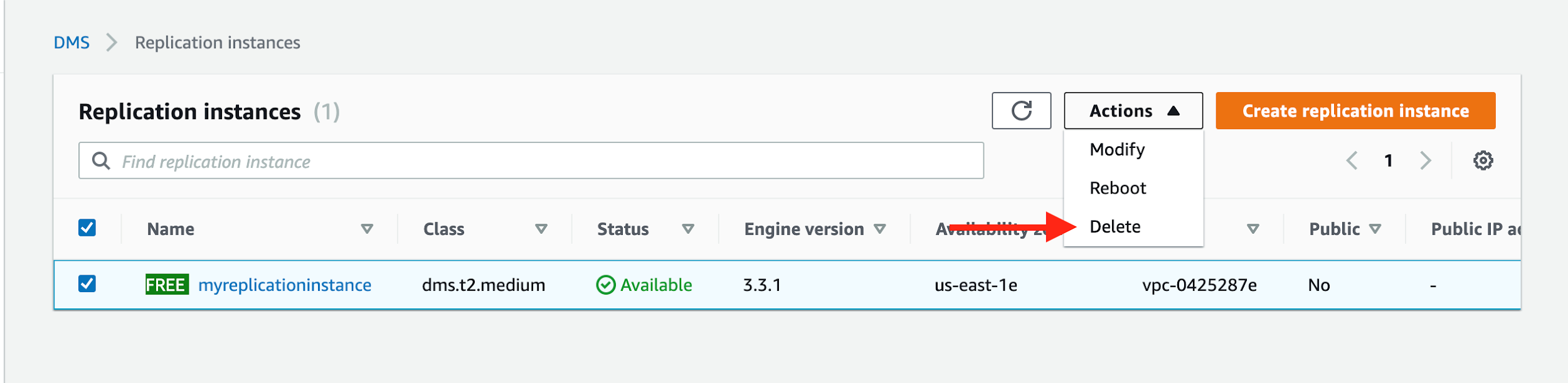Uncheck the myreplicationinstance row checkbox

pyautogui.click(x=87, y=284)
